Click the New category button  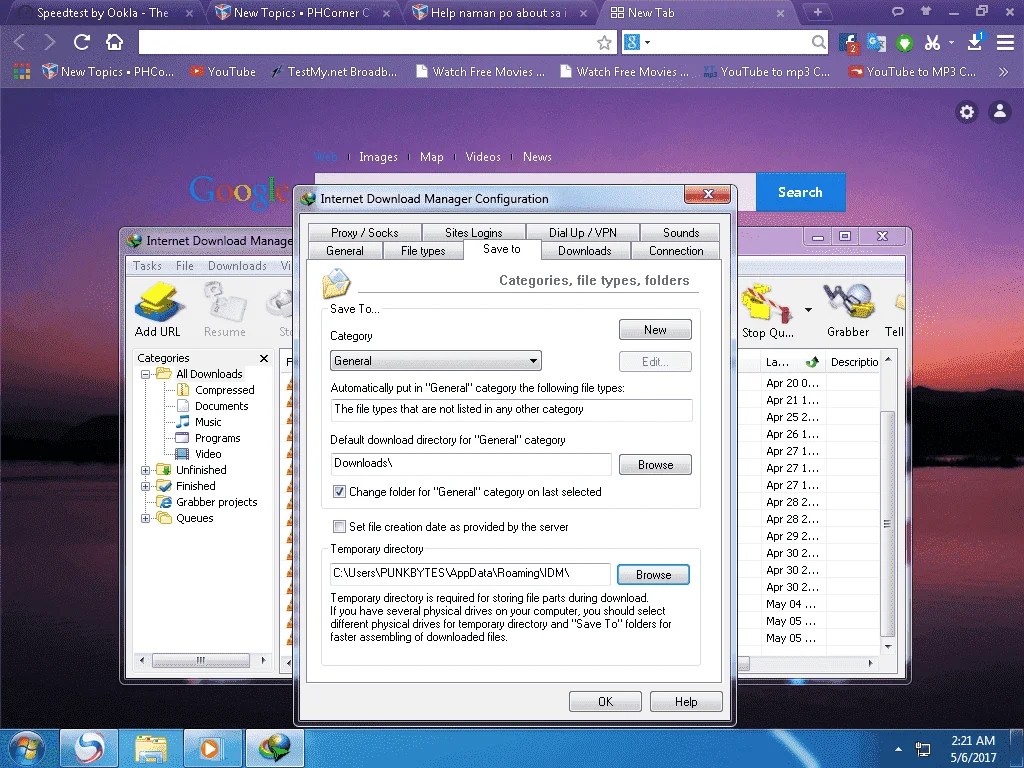(x=655, y=330)
